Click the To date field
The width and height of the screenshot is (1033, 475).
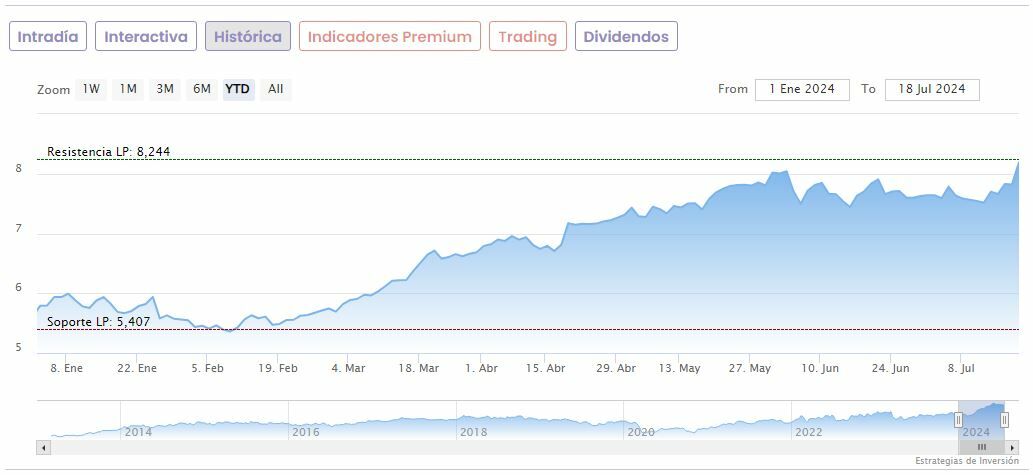click(x=932, y=89)
